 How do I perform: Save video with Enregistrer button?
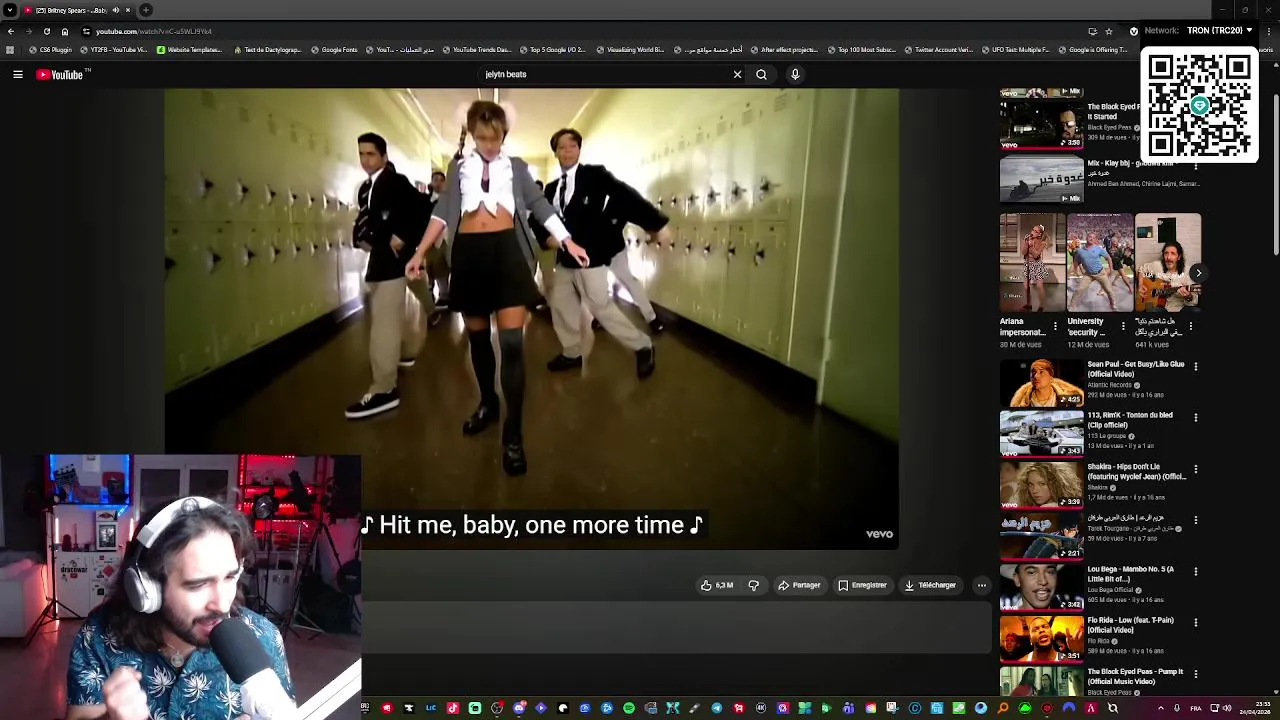[x=862, y=585]
